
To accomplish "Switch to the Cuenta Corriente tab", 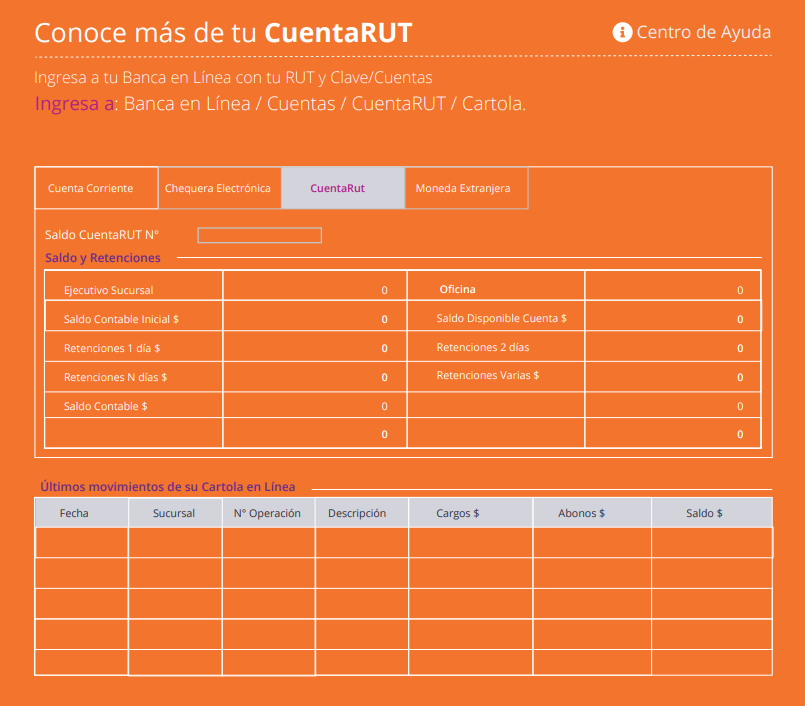I will tap(96, 188).
